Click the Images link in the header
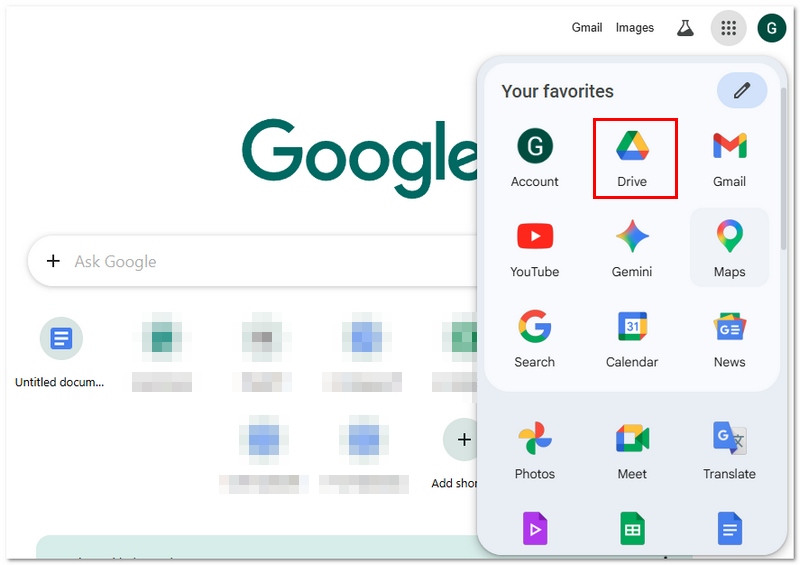800x565 pixels. [634, 28]
